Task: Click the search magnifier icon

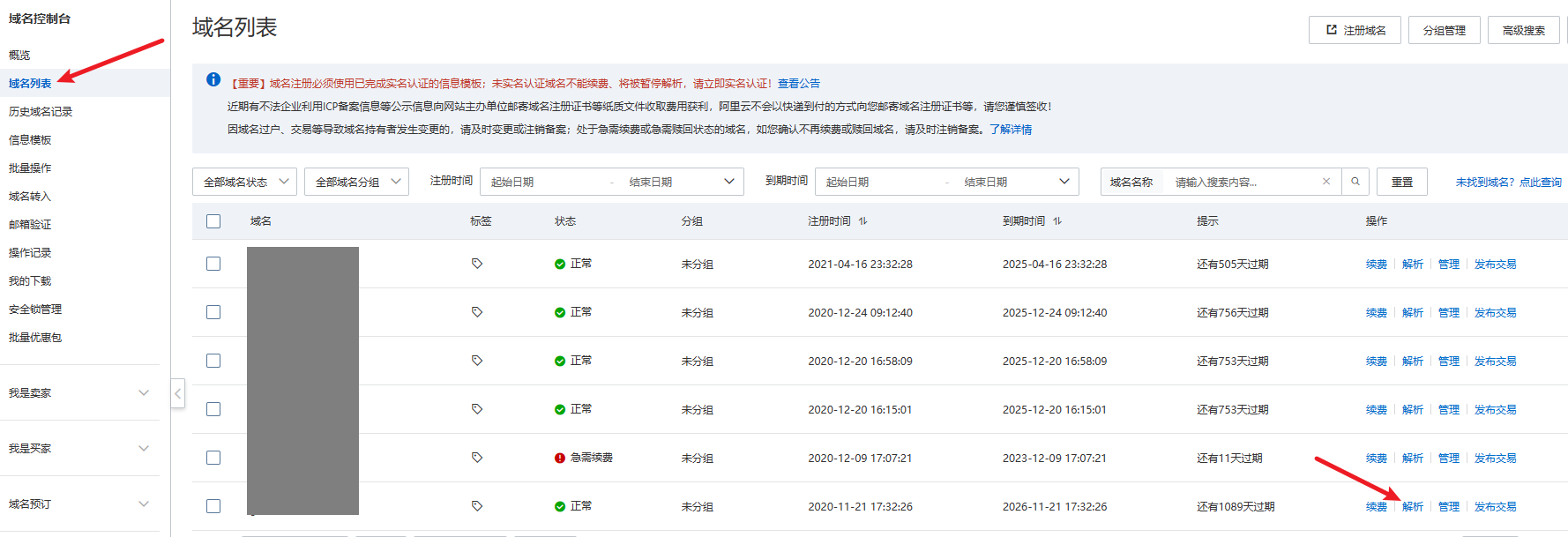Action: tap(1355, 182)
